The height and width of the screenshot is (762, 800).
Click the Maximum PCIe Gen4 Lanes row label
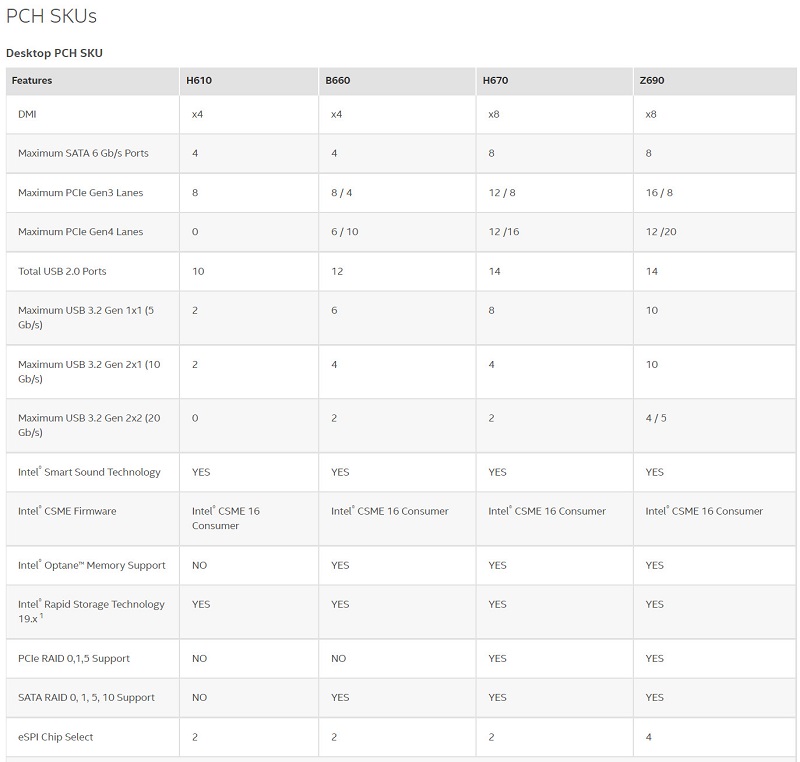[81, 231]
